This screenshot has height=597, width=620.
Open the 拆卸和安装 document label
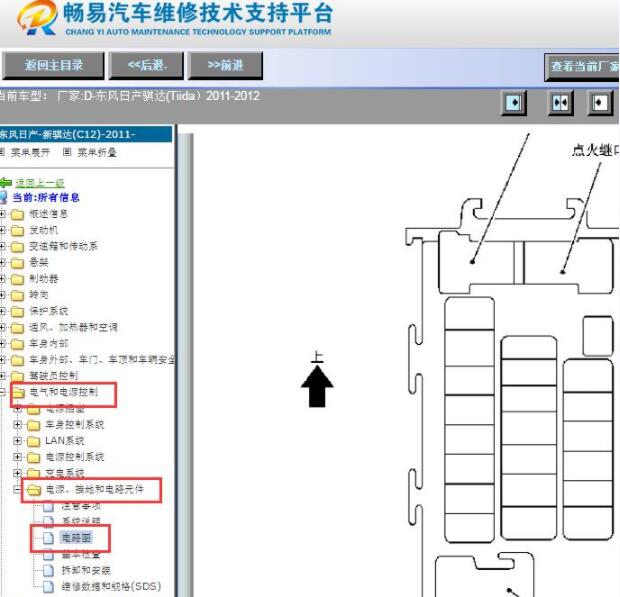pos(86,570)
